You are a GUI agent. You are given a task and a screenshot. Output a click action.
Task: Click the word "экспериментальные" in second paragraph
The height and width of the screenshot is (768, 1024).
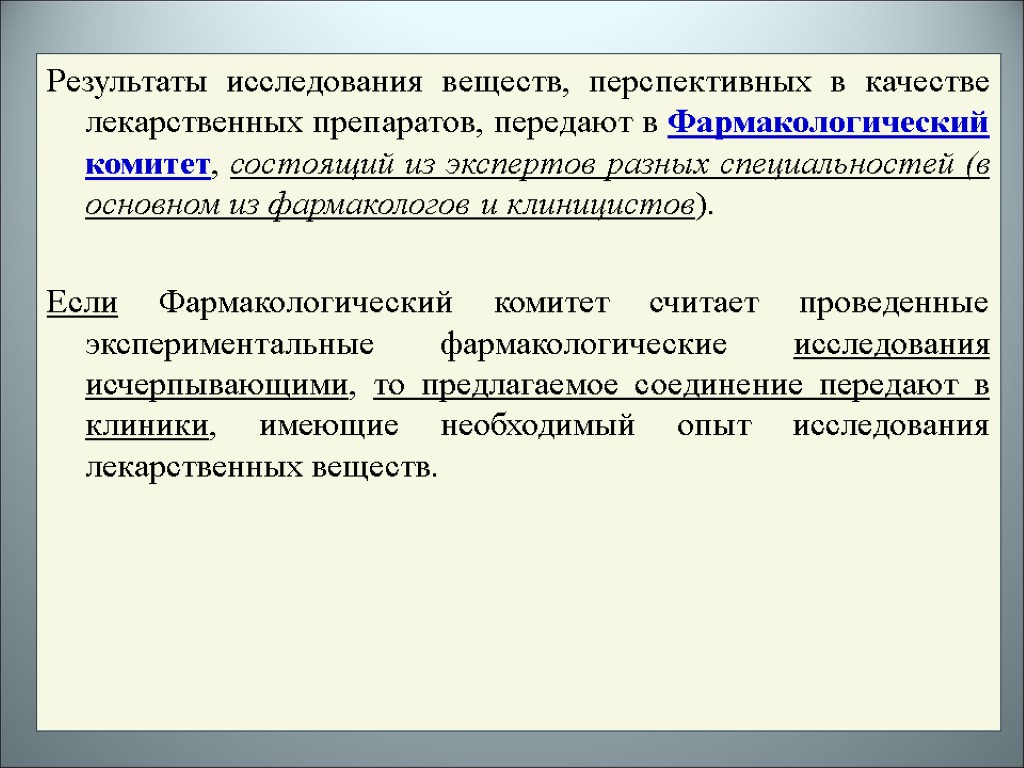230,345
